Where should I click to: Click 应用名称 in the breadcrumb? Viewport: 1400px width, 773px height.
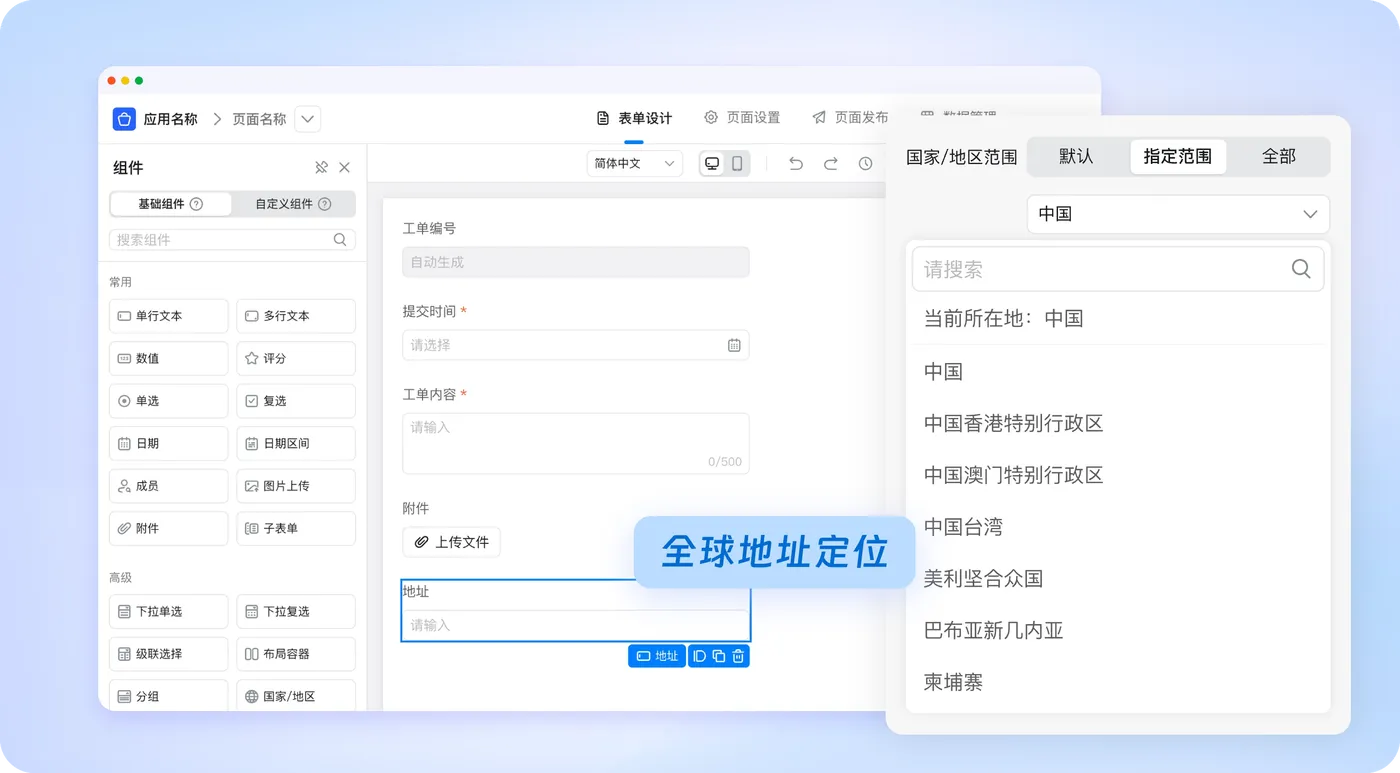click(171, 119)
